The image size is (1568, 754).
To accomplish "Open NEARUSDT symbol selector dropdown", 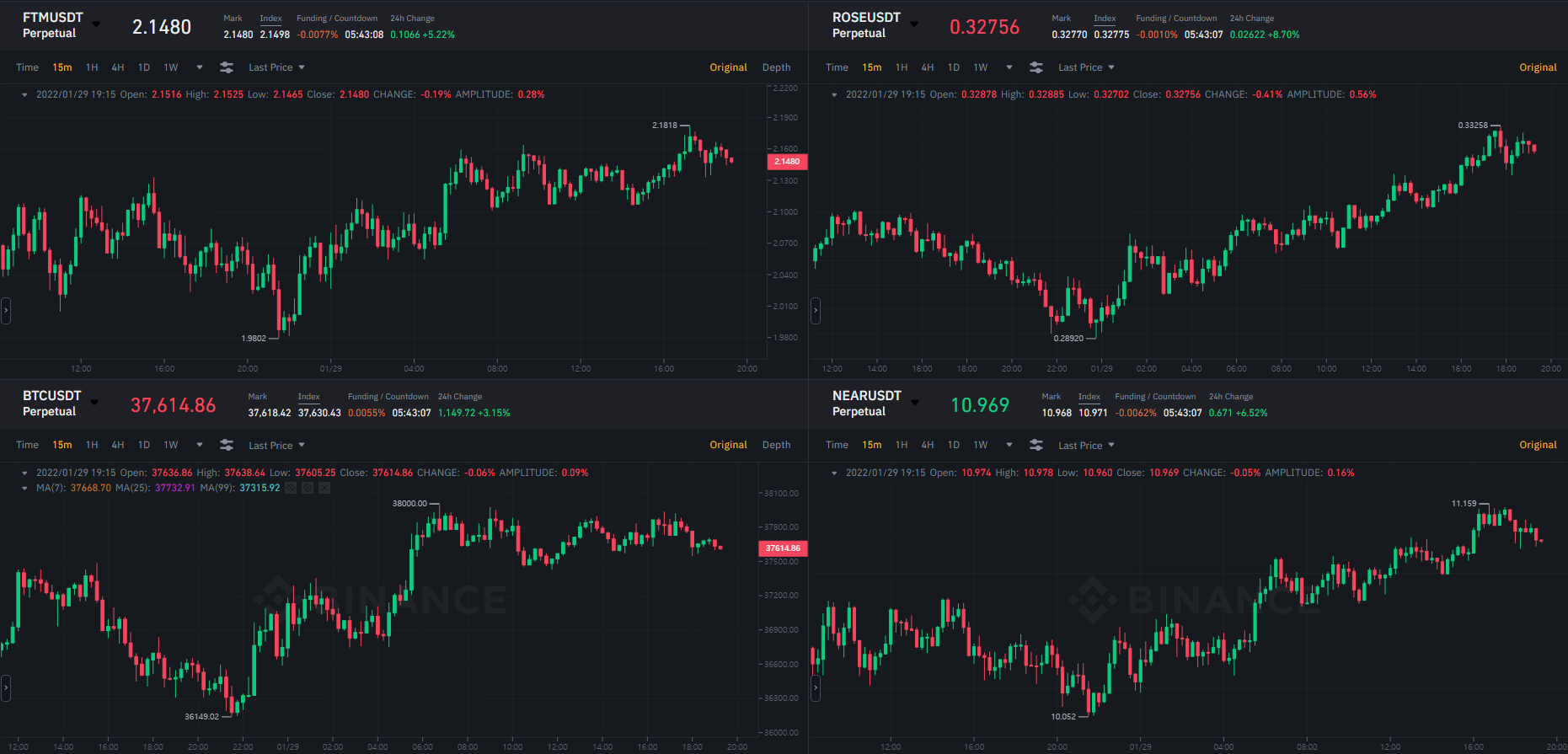I will coord(915,403).
